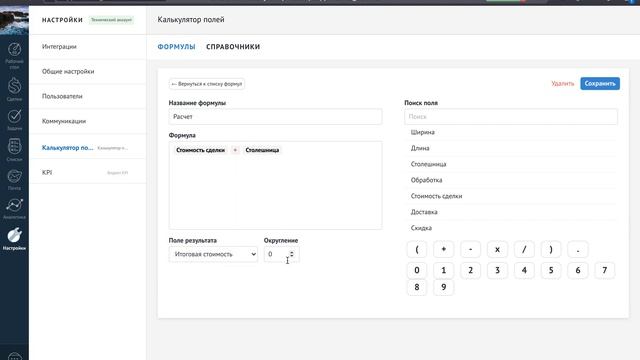This screenshot has height=360, width=640.
Task: Insert closing parenthesis button
Action: 551,249
